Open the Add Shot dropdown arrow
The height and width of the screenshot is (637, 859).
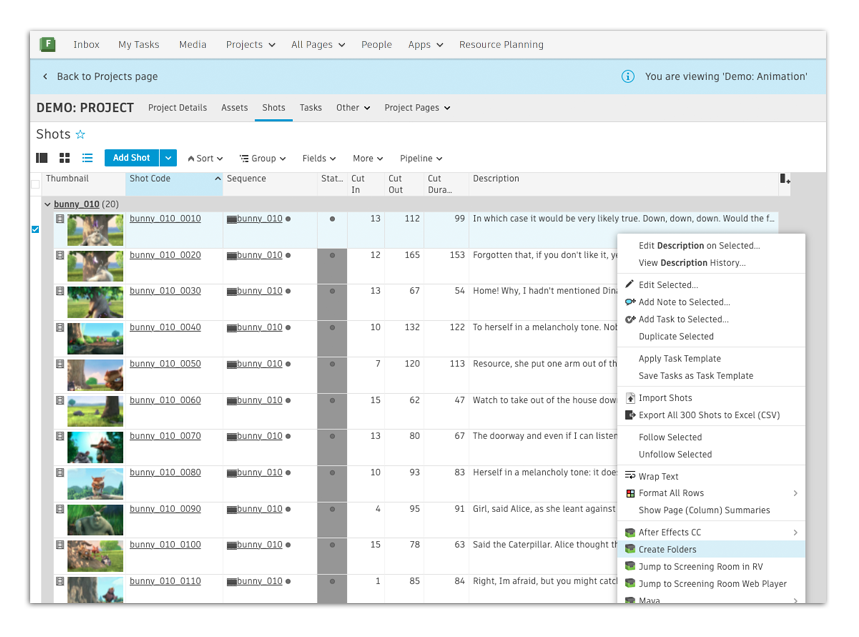point(168,158)
